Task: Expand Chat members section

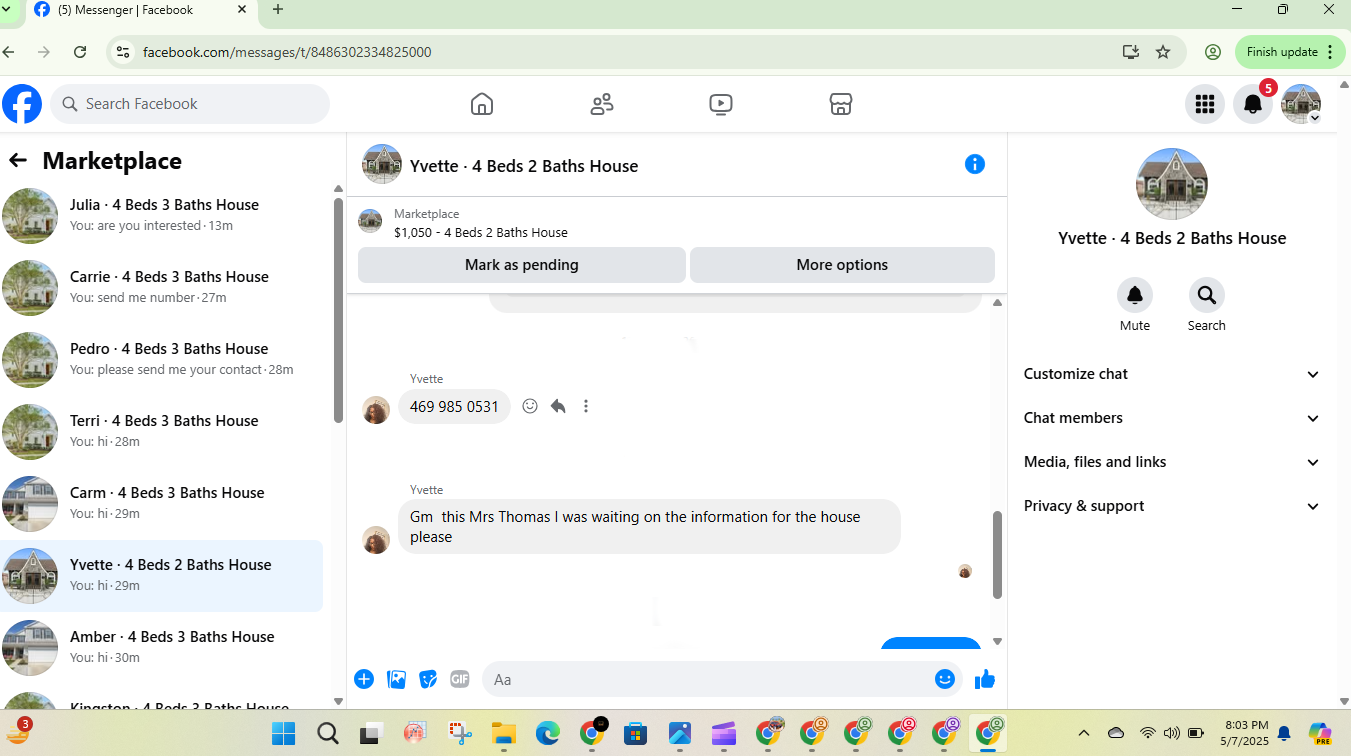Action: [x=1172, y=418]
